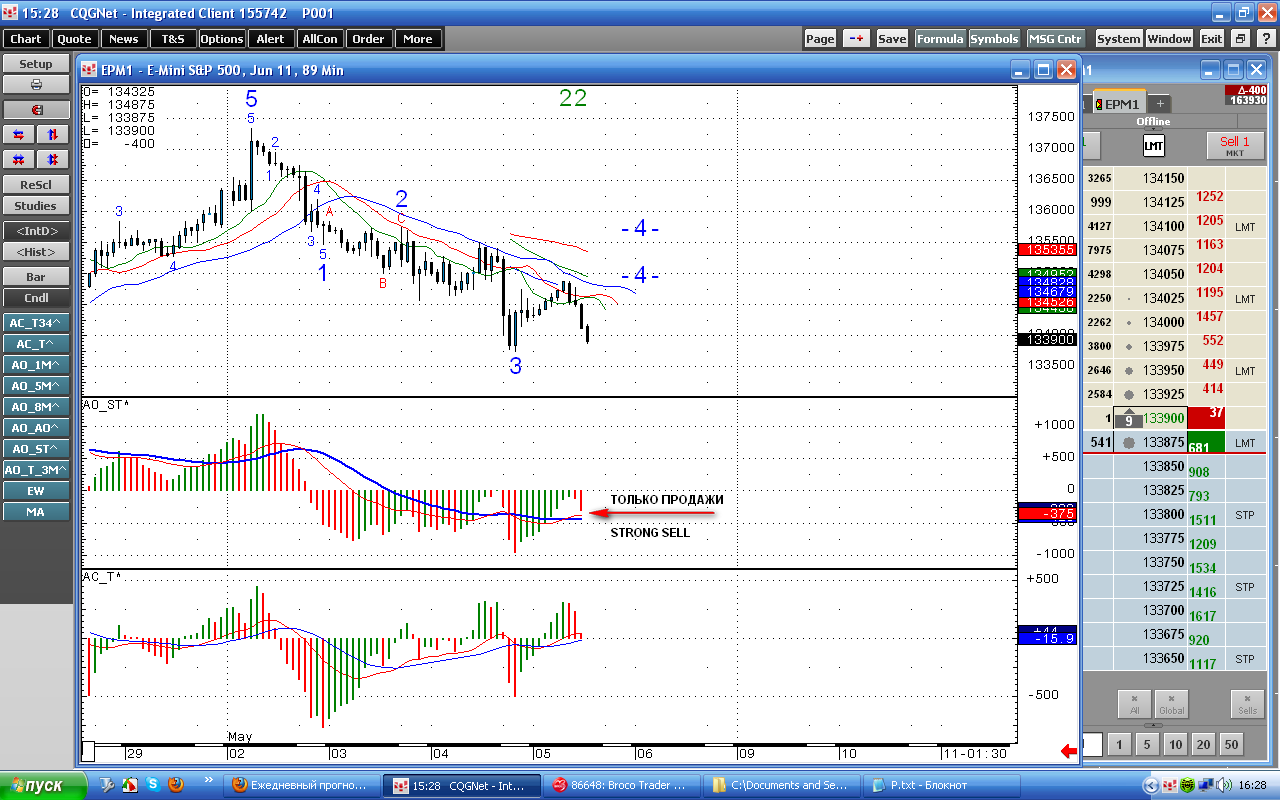The width and height of the screenshot is (1280, 800).
Task: Click the red magnet icon button
Action: 36,110
